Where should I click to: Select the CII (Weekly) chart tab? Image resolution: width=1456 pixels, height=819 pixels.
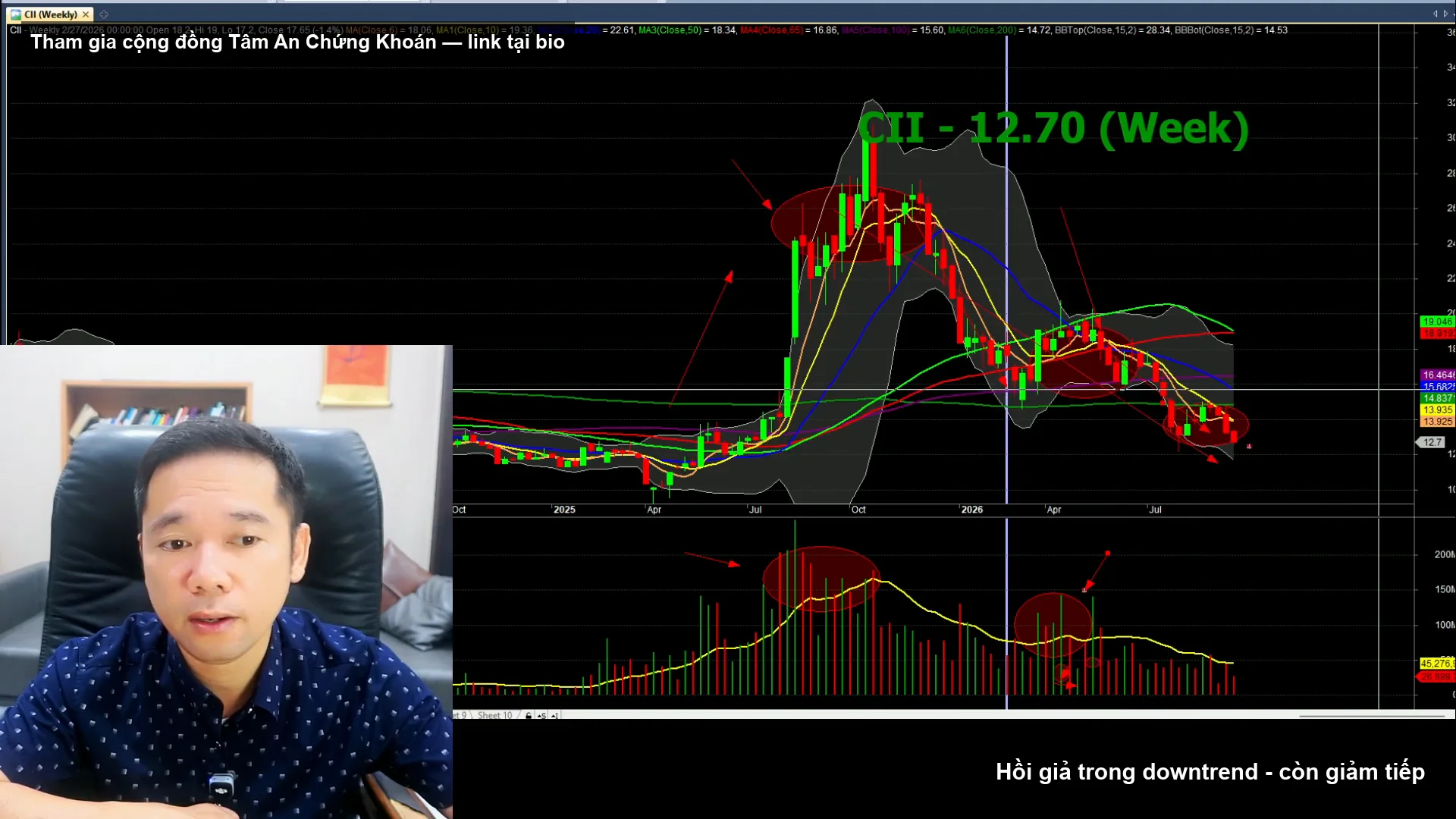pos(50,14)
